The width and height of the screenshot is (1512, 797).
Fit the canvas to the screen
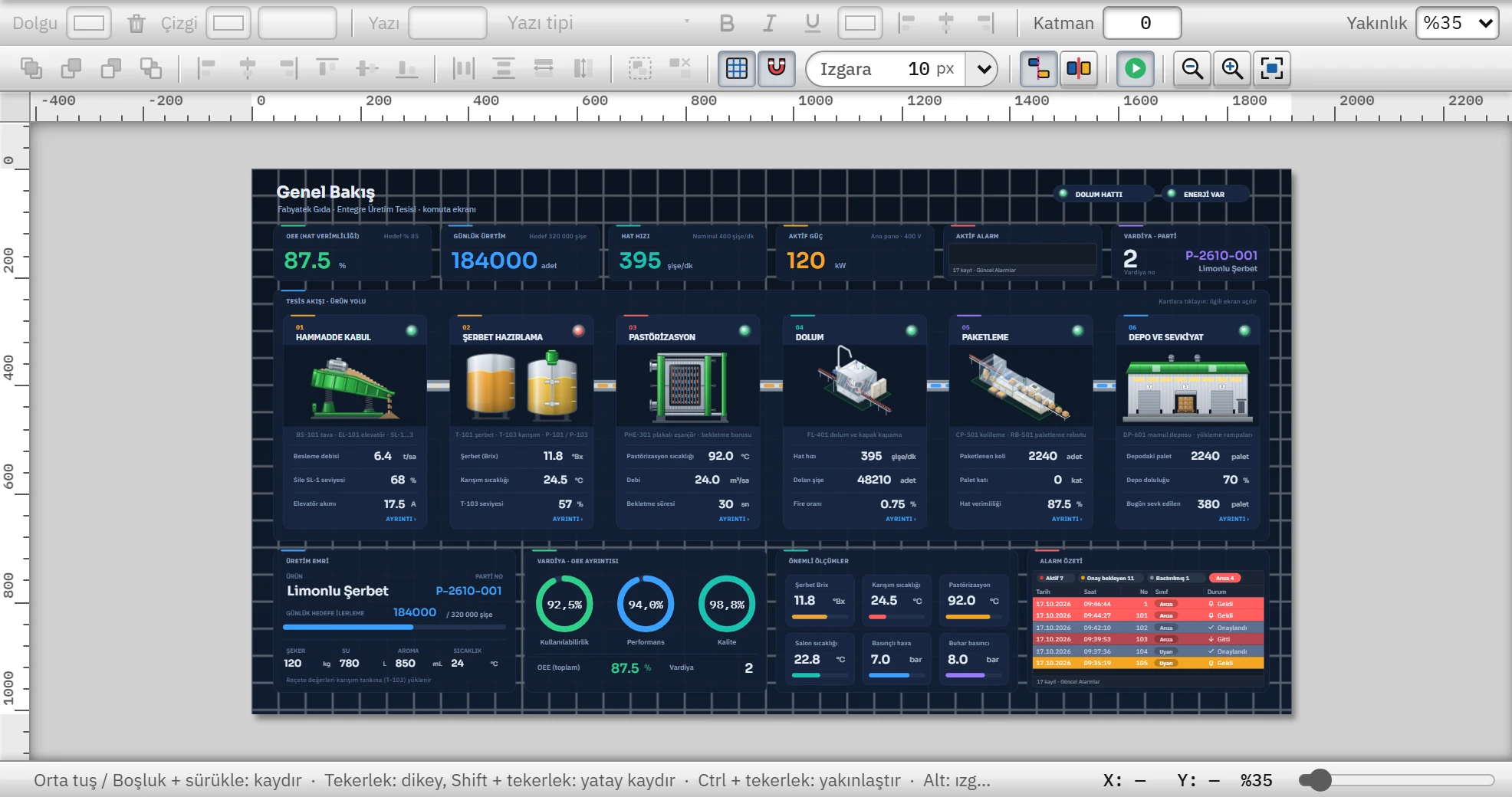[x=1272, y=68]
